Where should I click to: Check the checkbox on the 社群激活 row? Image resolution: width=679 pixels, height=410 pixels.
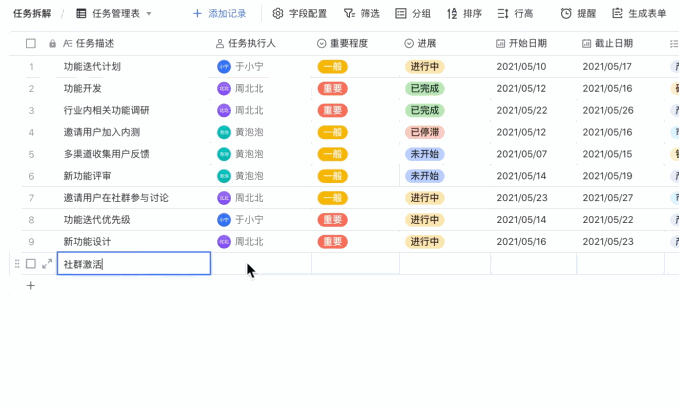tap(31, 264)
